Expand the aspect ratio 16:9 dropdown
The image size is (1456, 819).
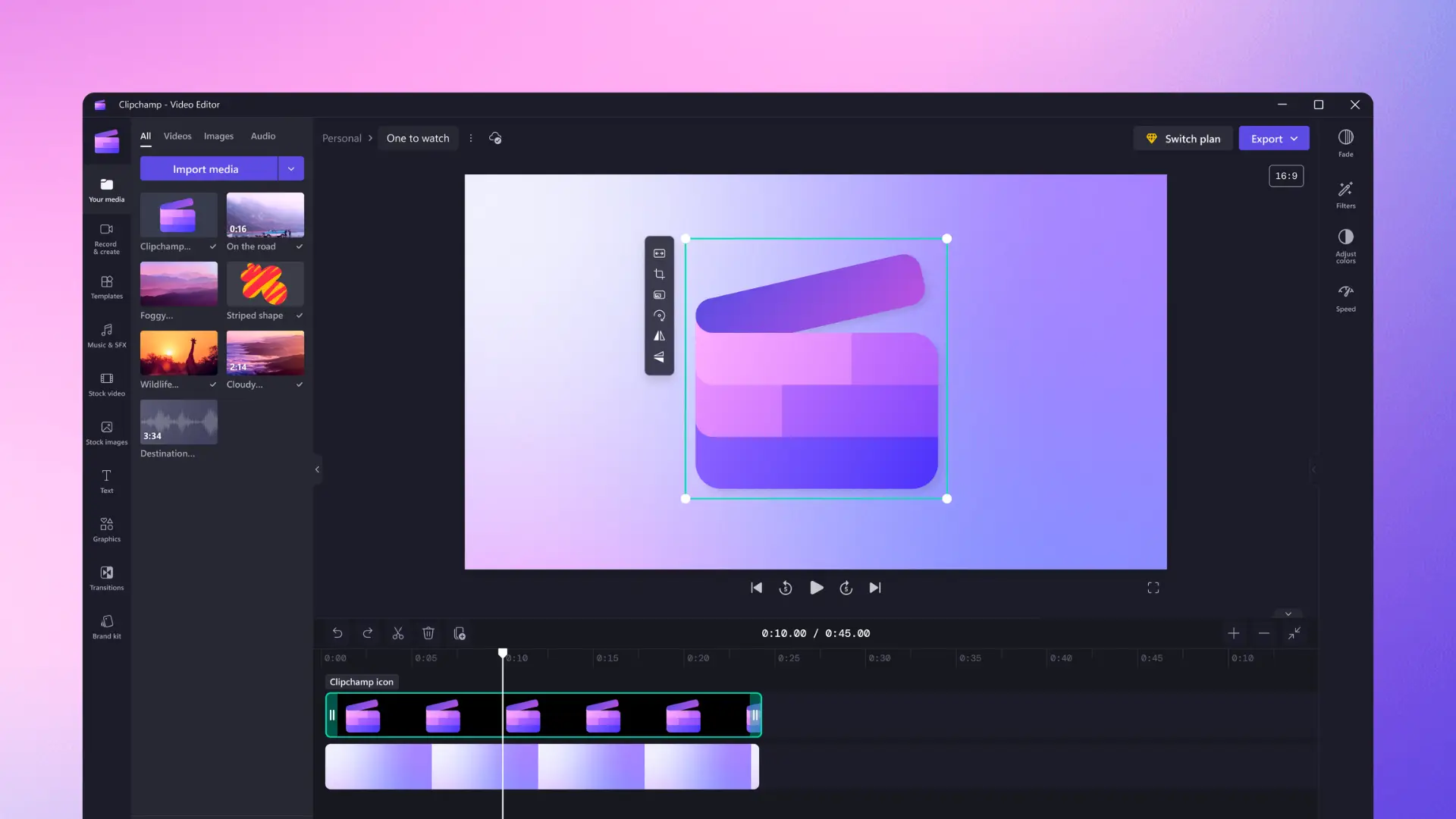[x=1287, y=175]
